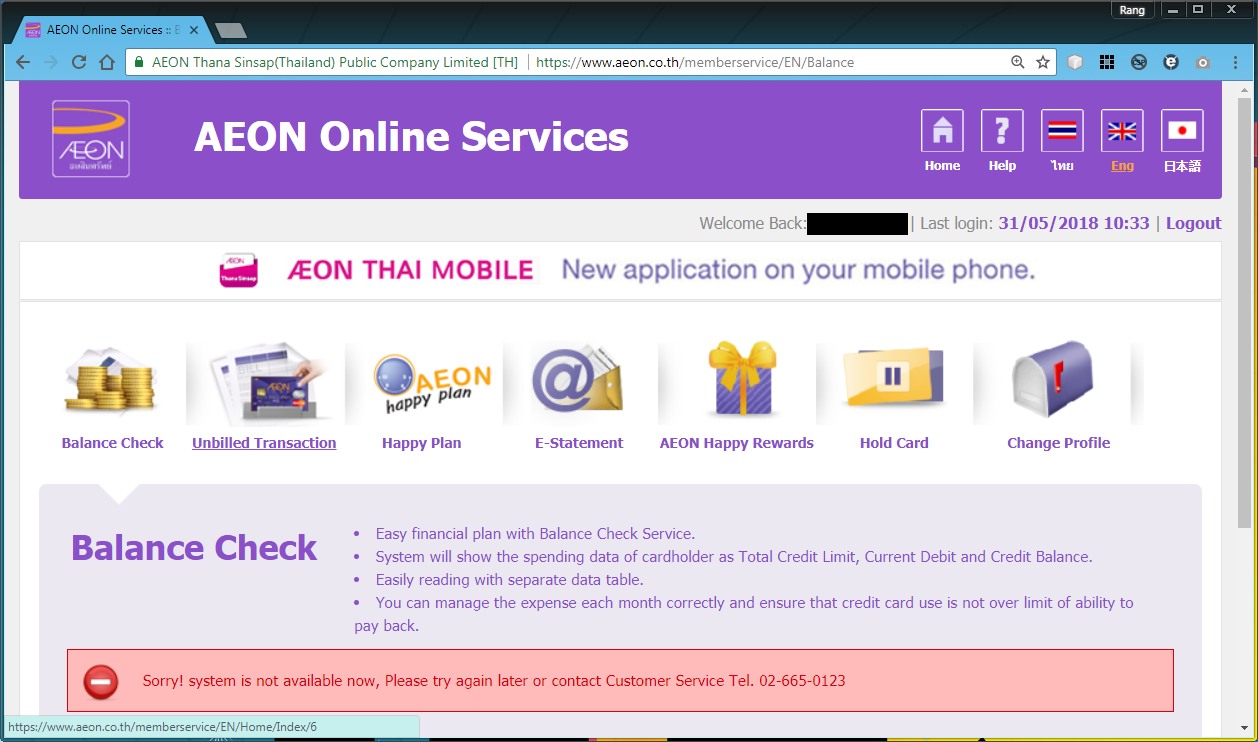The image size is (1258, 742).
Task: Close the AEON Online Services tab
Action: coord(194,30)
